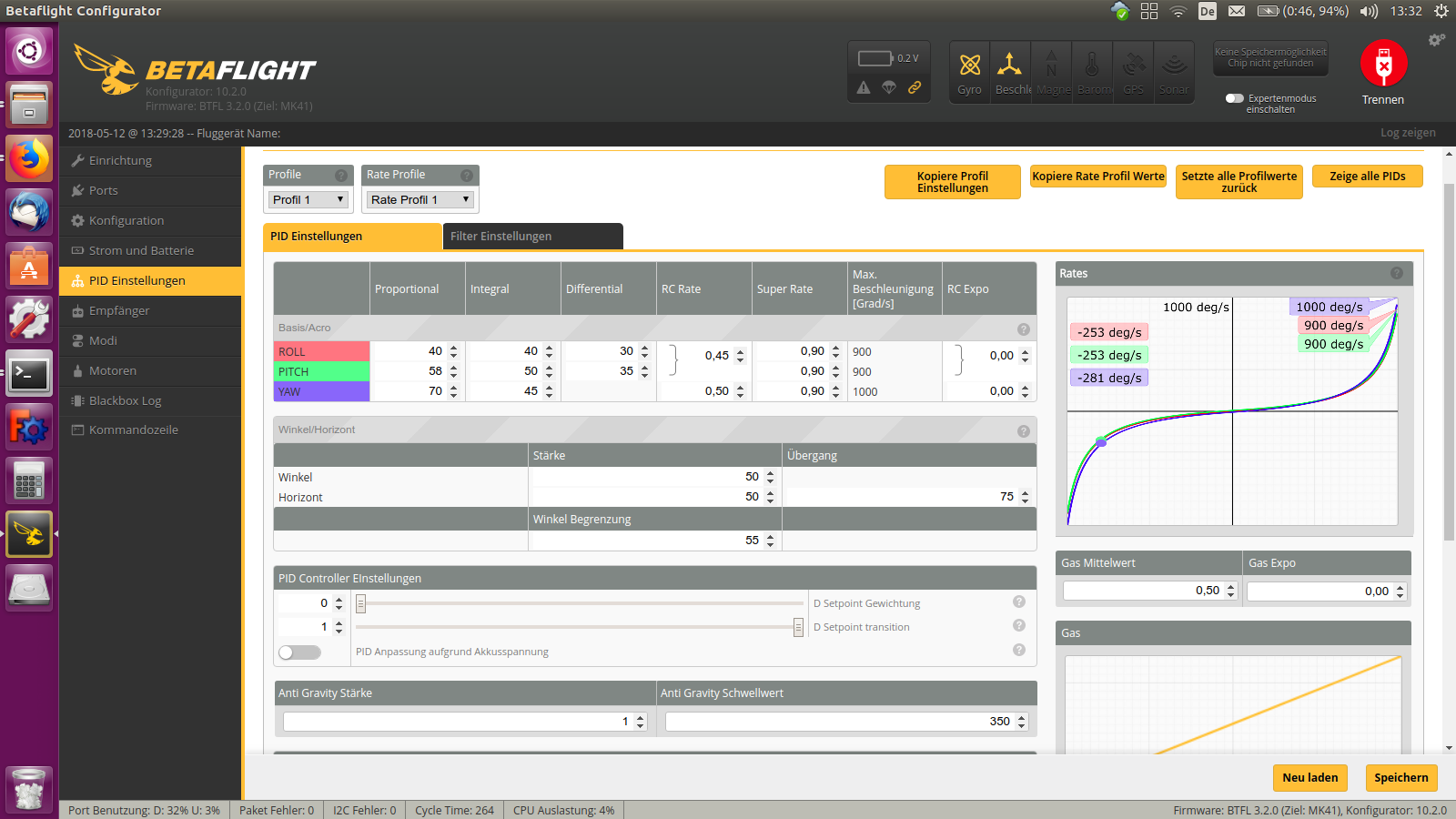The image size is (1456, 819).
Task: Adjust YAW Proportional value stepper
Action: pyautogui.click(x=453, y=391)
